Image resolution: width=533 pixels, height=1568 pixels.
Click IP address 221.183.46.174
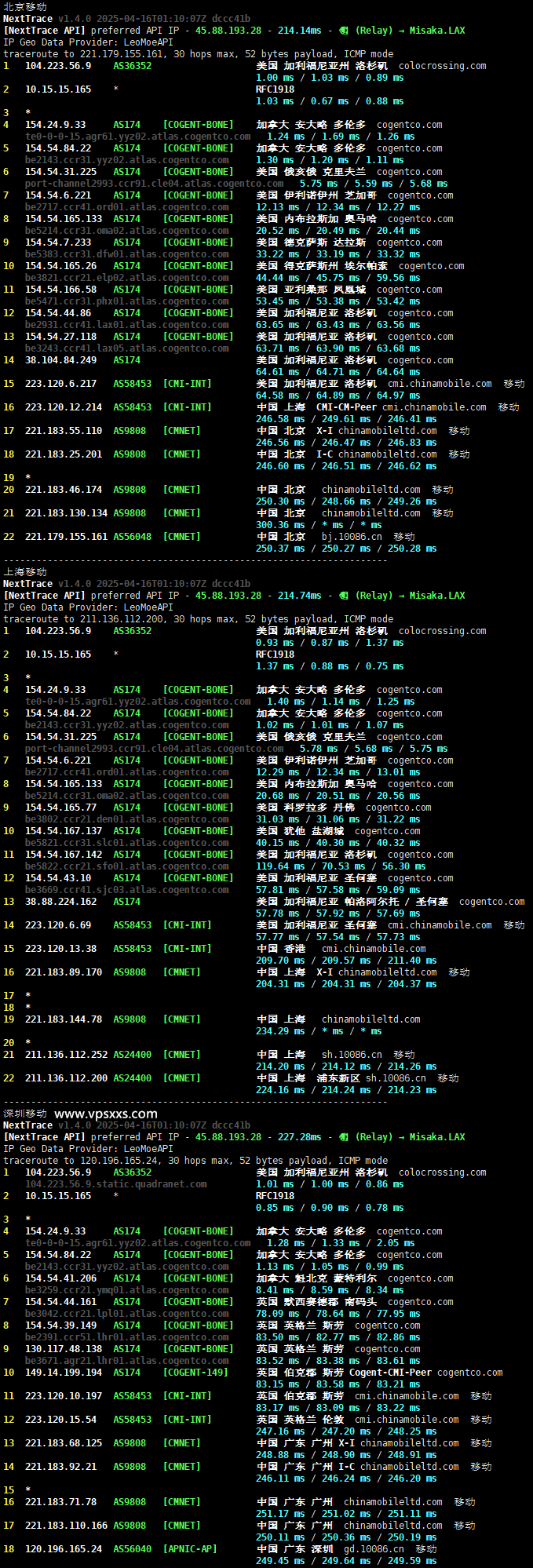click(64, 490)
